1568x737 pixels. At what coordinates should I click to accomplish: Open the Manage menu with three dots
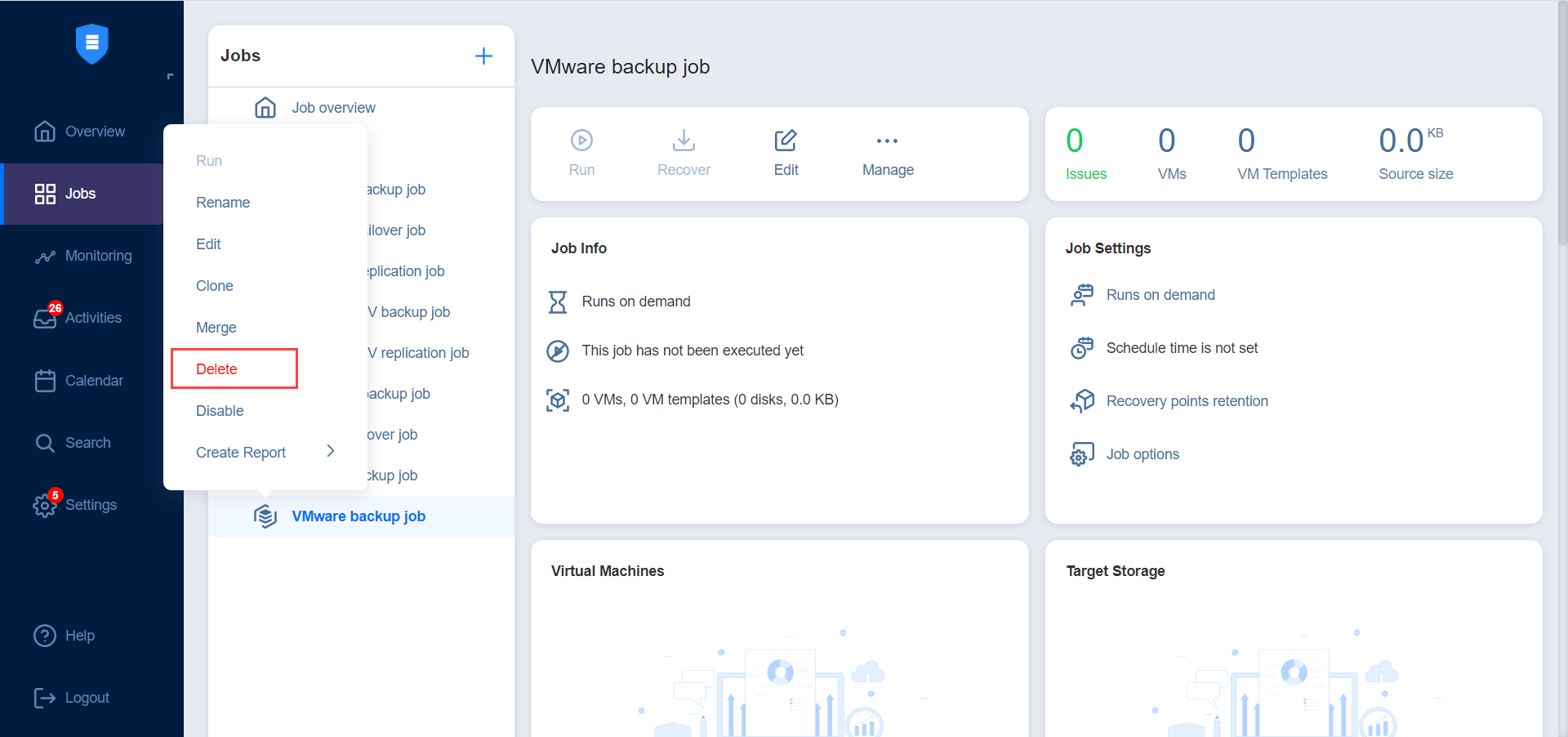coord(888,153)
